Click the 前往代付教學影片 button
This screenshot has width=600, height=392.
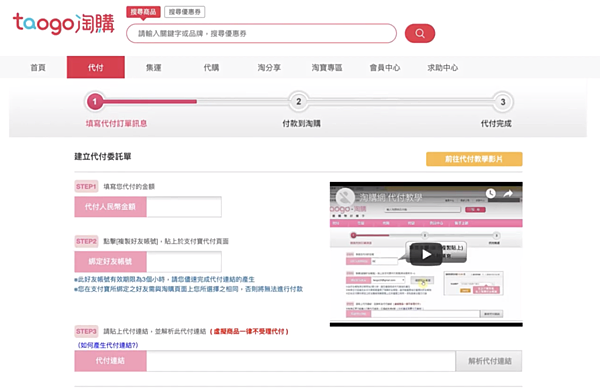click(474, 159)
